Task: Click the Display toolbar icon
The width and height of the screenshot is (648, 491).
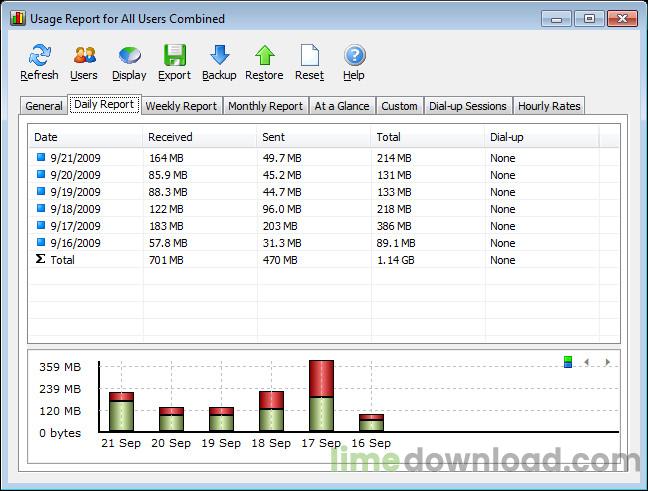Action: [x=129, y=56]
